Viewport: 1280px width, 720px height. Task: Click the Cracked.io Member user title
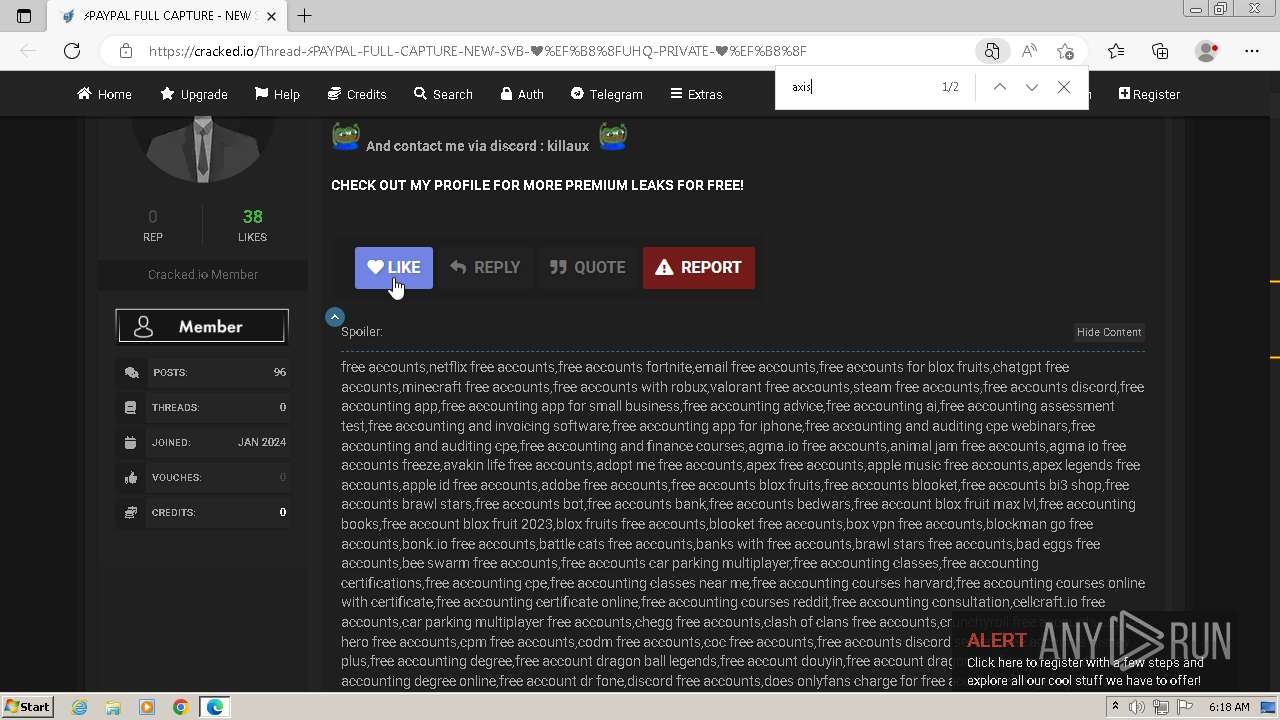(203, 274)
